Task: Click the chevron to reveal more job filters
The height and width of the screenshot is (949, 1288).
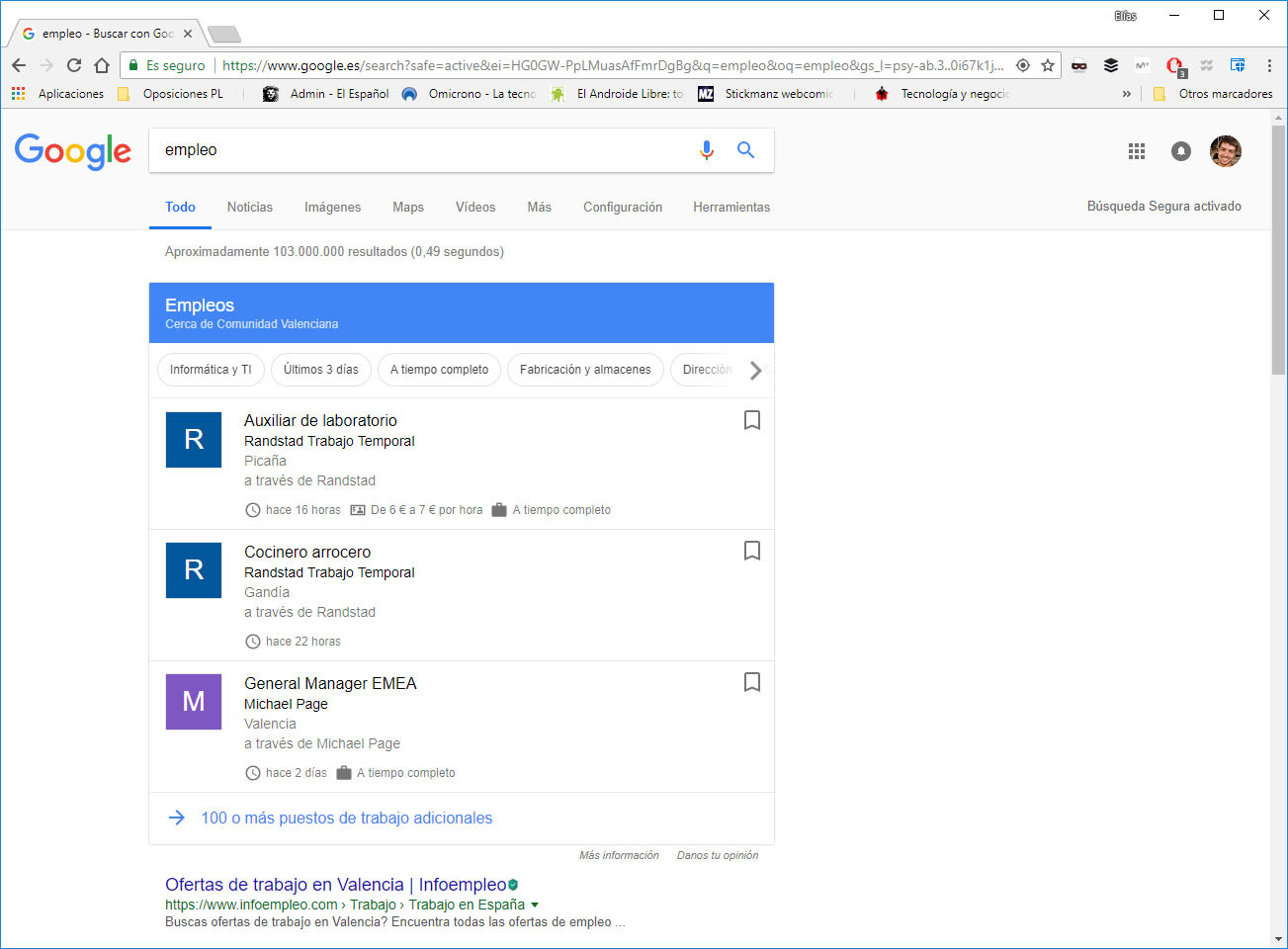Action: [755, 370]
